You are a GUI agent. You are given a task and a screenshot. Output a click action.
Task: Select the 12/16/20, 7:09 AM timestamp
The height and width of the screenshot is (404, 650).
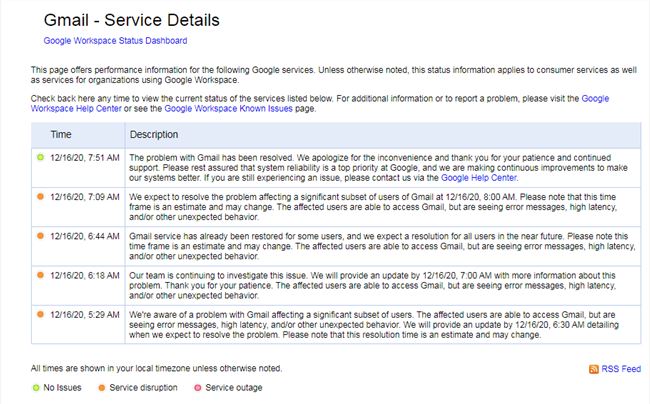(85, 197)
